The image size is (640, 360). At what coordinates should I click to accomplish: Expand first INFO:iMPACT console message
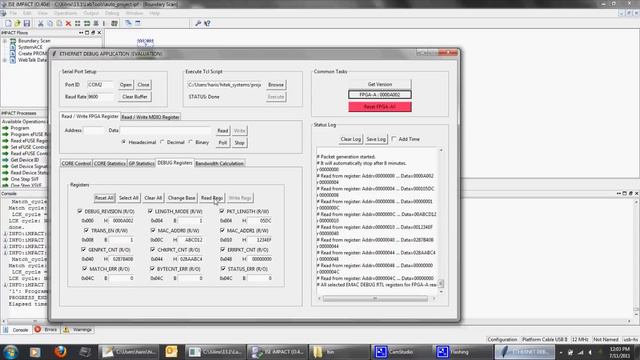coord(5,233)
